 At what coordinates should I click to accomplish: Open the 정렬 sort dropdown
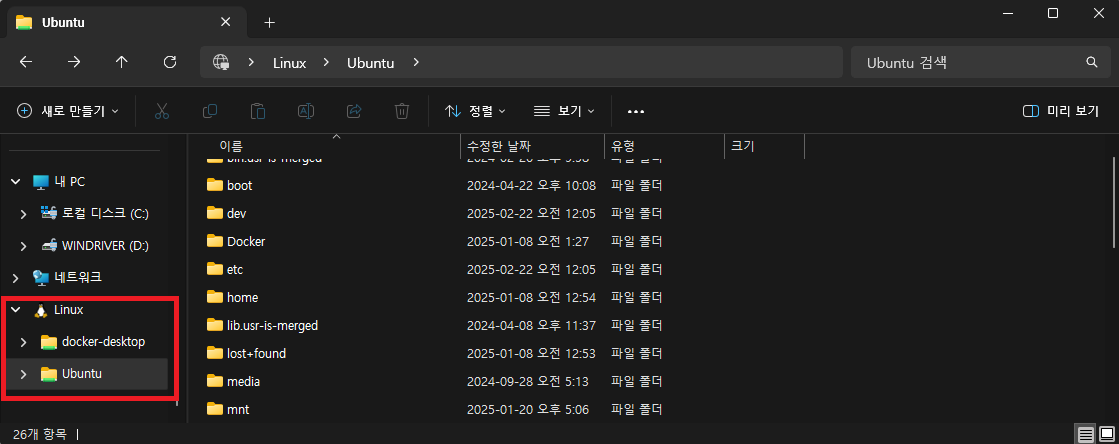pyautogui.click(x=475, y=111)
